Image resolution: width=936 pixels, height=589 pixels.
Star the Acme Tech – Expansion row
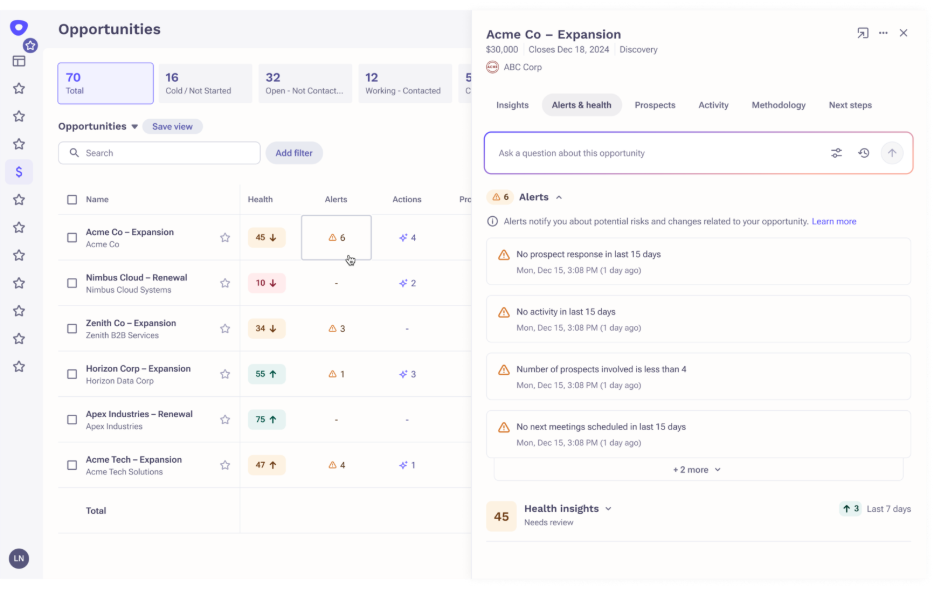point(225,465)
